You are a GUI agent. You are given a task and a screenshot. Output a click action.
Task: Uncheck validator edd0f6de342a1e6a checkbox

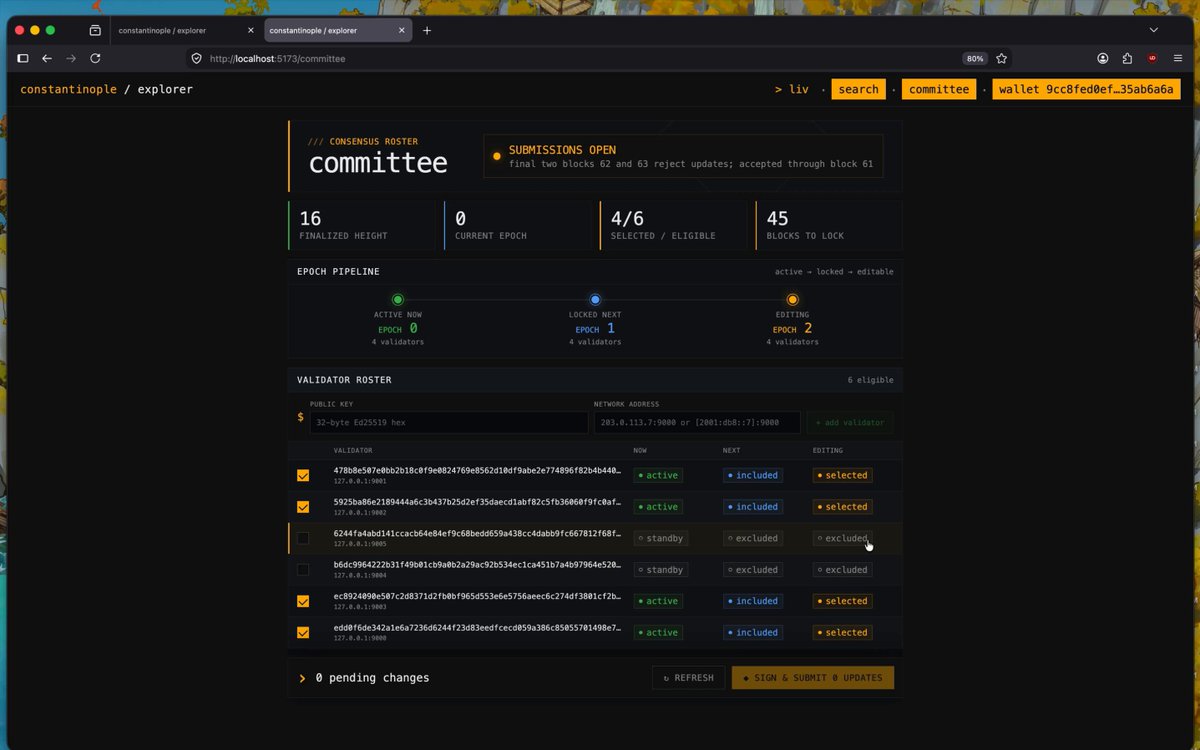pos(303,632)
